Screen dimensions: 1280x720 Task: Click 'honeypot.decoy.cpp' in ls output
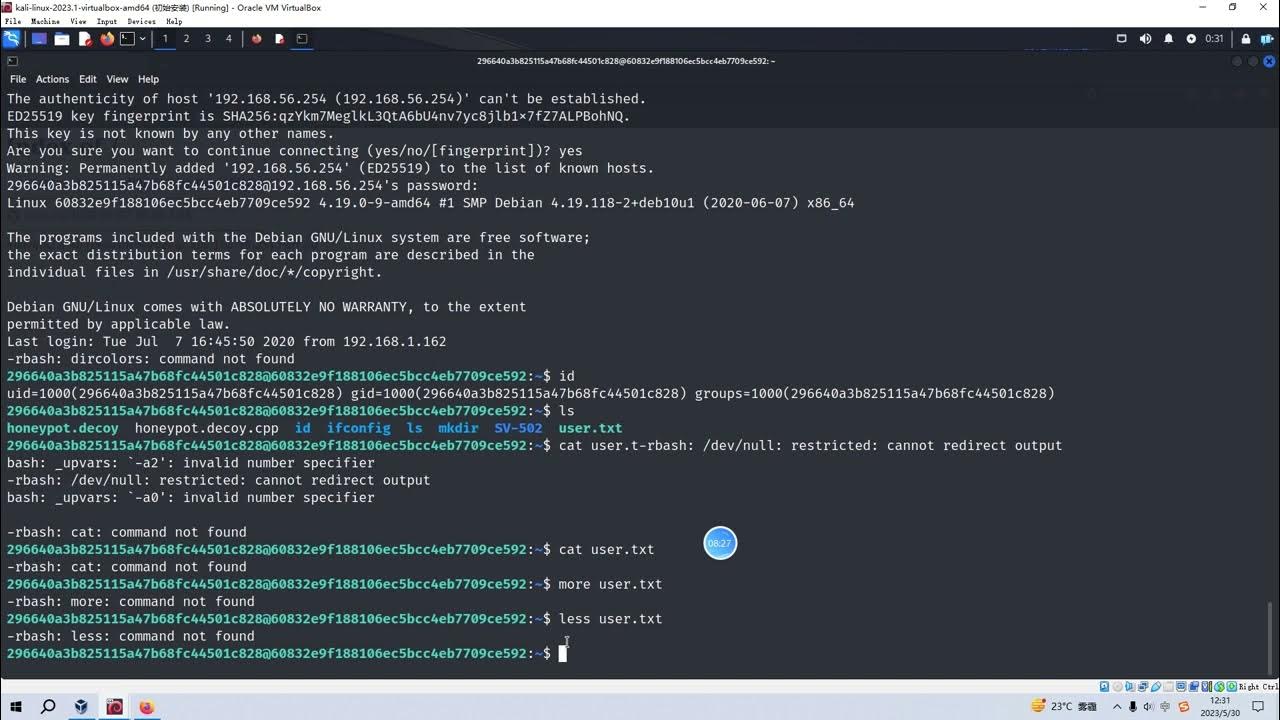tap(207, 428)
